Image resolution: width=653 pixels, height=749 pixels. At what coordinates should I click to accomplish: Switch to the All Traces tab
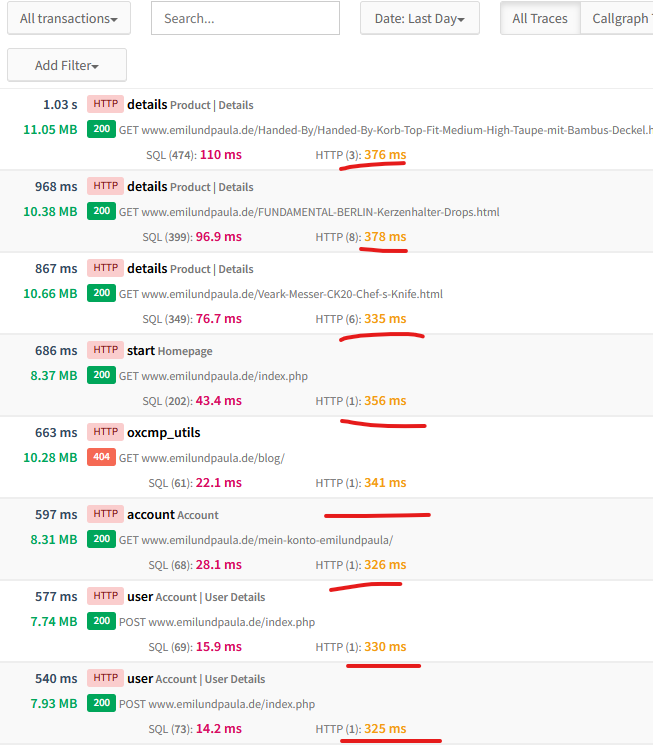pos(539,18)
